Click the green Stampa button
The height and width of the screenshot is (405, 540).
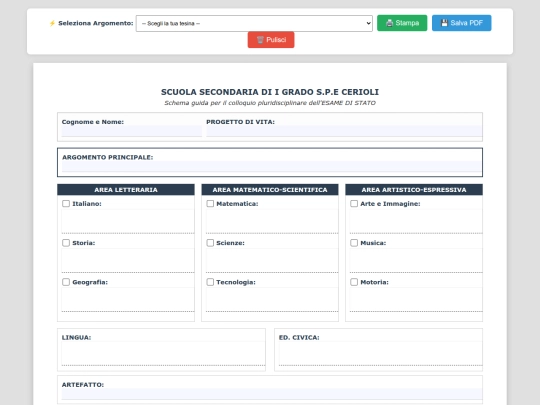[x=402, y=23]
